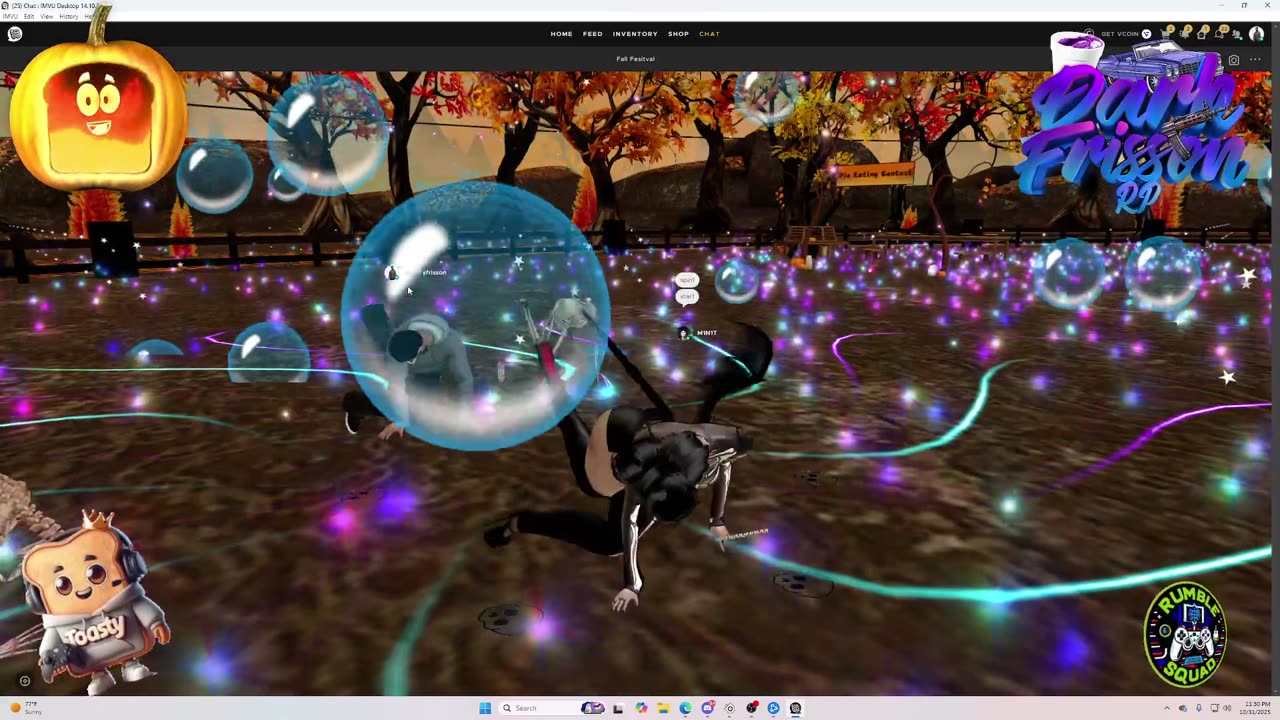
Task: Open the weather widget on taskbar
Action: pos(28,708)
